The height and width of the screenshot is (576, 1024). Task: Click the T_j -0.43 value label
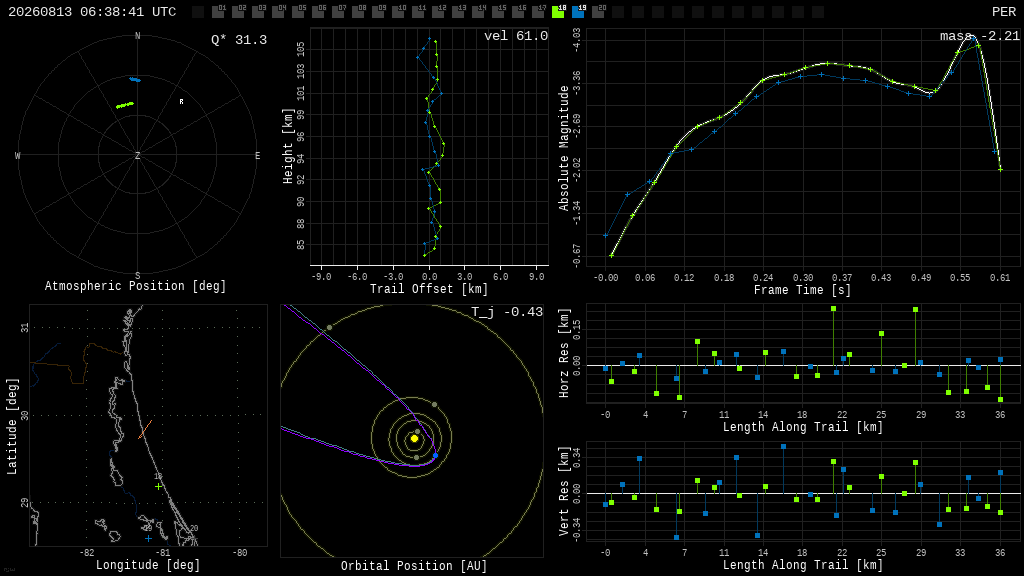click(507, 312)
